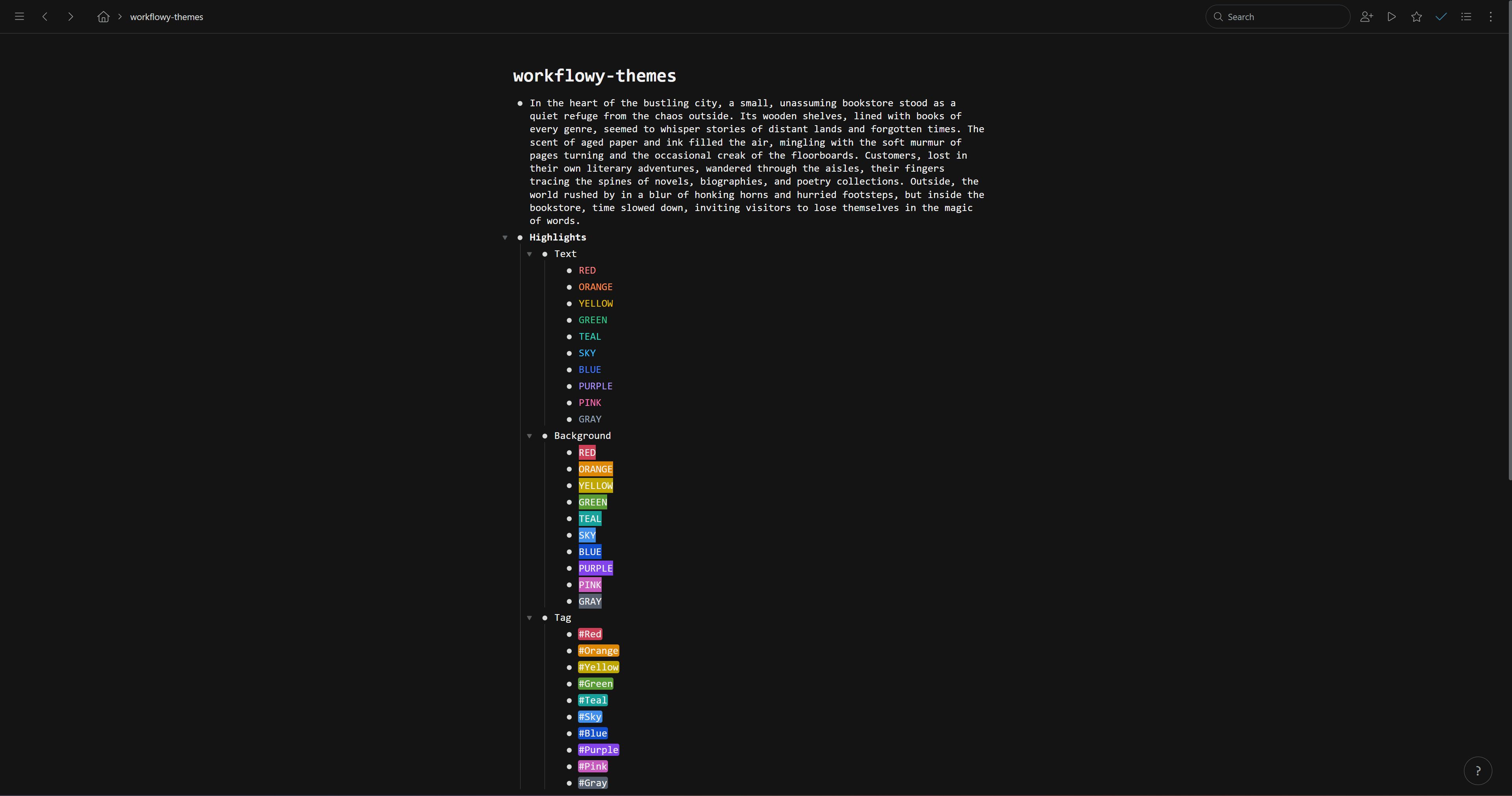Viewport: 1512px width, 796px height.
Task: Go forward with the right arrow
Action: pyautogui.click(x=70, y=17)
